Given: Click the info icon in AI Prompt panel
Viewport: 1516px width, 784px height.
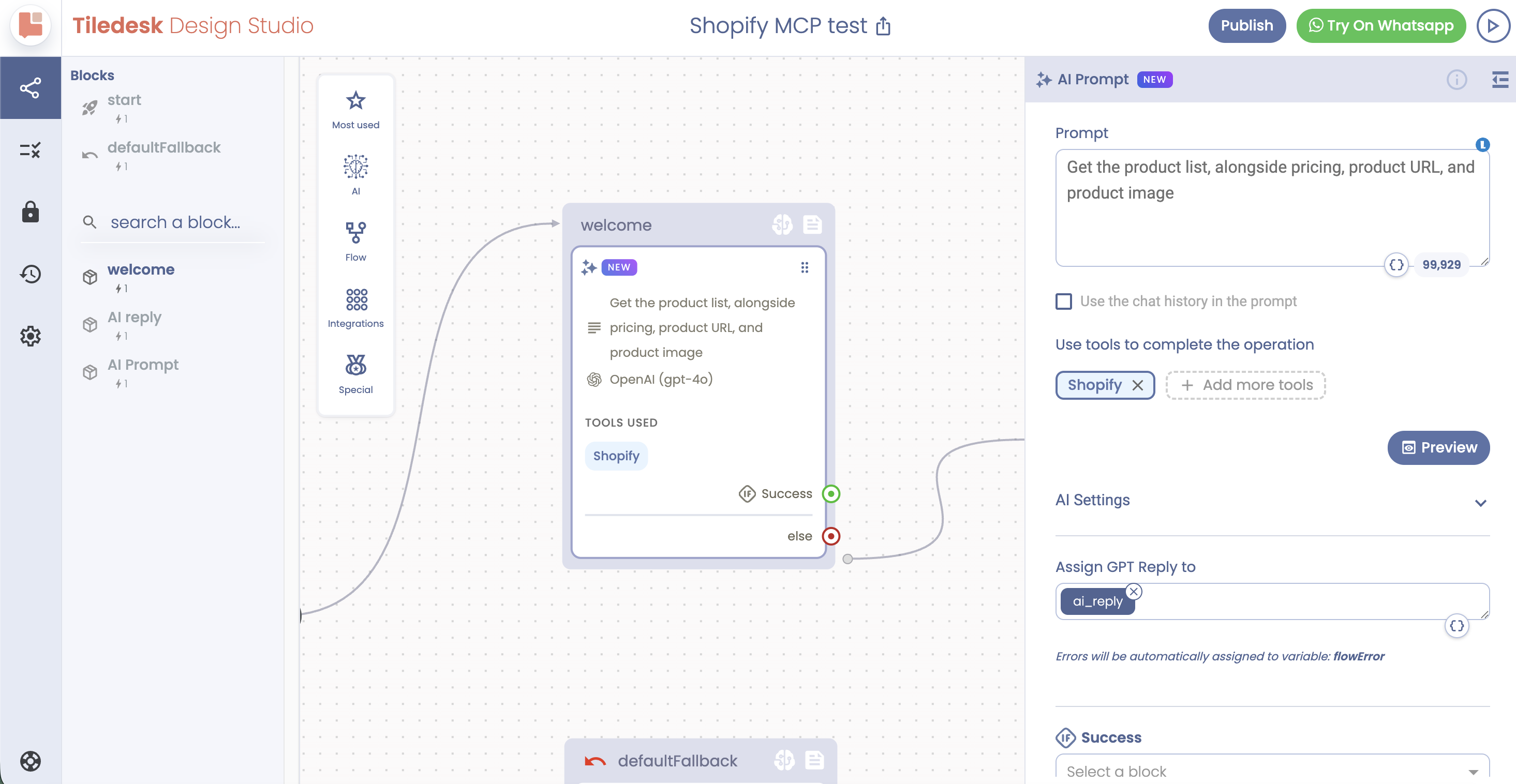Looking at the screenshot, I should pyautogui.click(x=1456, y=80).
